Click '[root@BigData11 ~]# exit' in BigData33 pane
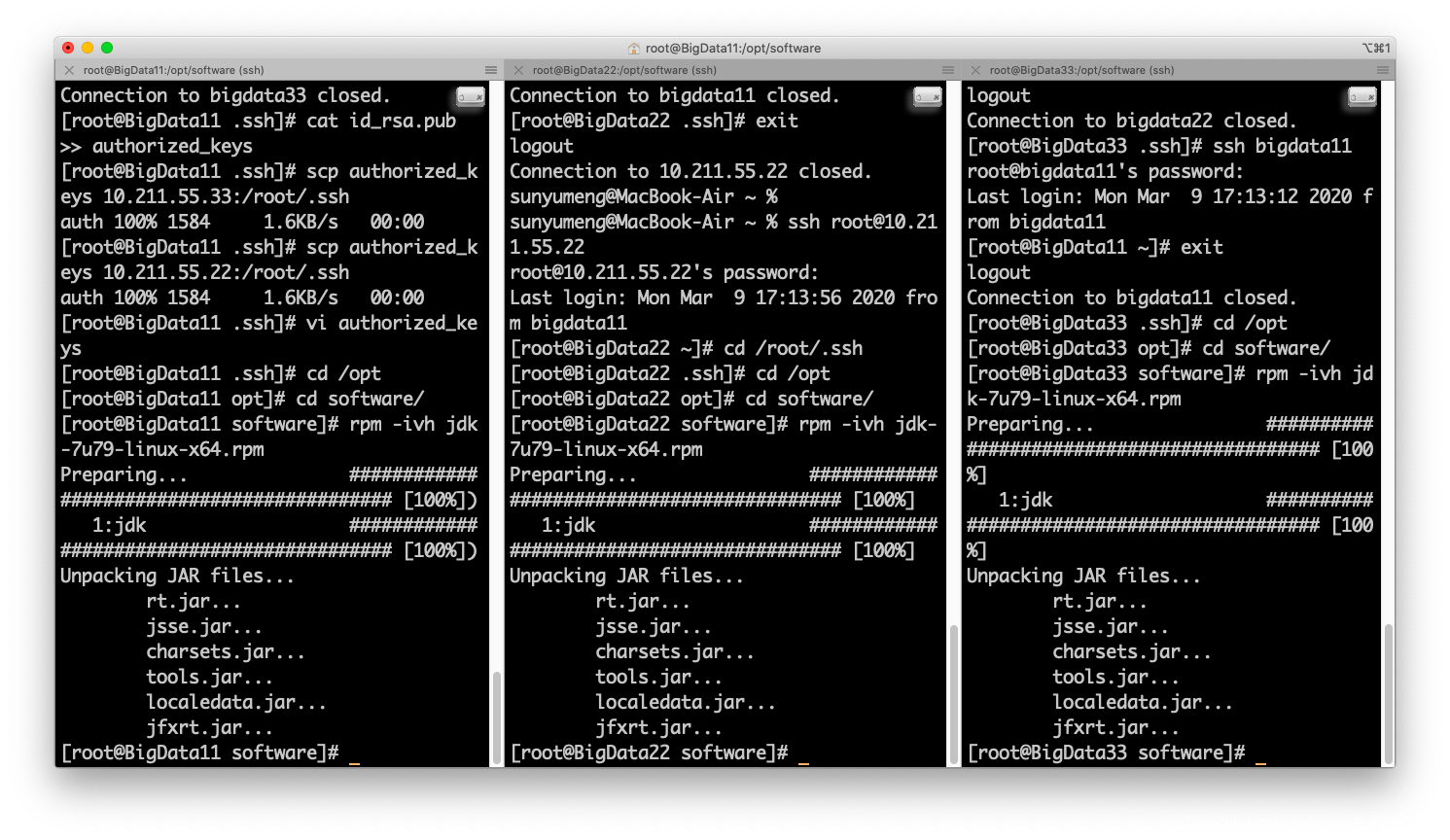This screenshot has height=840, width=1450. click(x=1095, y=247)
